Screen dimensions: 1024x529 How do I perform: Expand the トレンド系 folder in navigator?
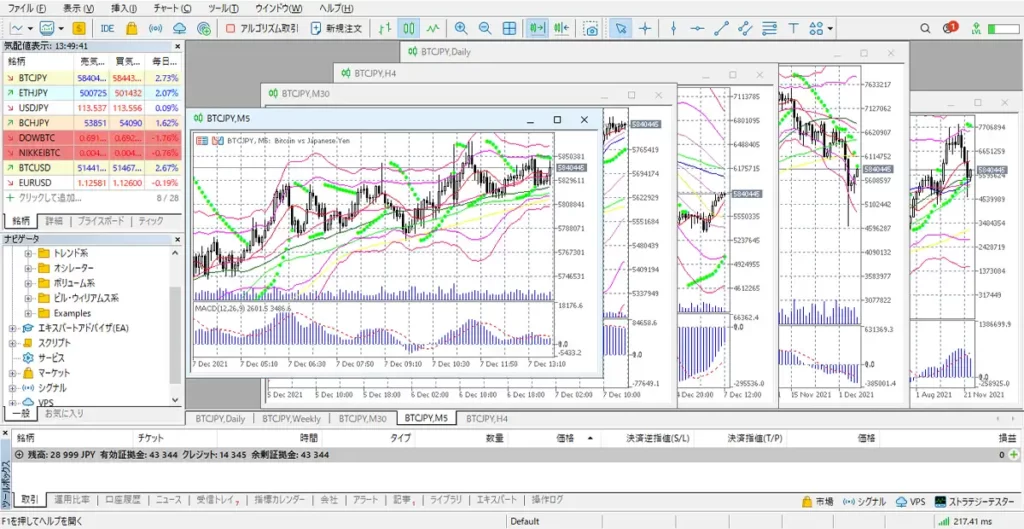coord(26,254)
